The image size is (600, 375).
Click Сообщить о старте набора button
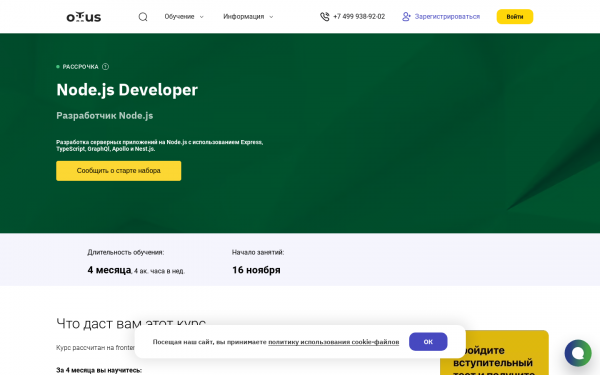point(119,171)
